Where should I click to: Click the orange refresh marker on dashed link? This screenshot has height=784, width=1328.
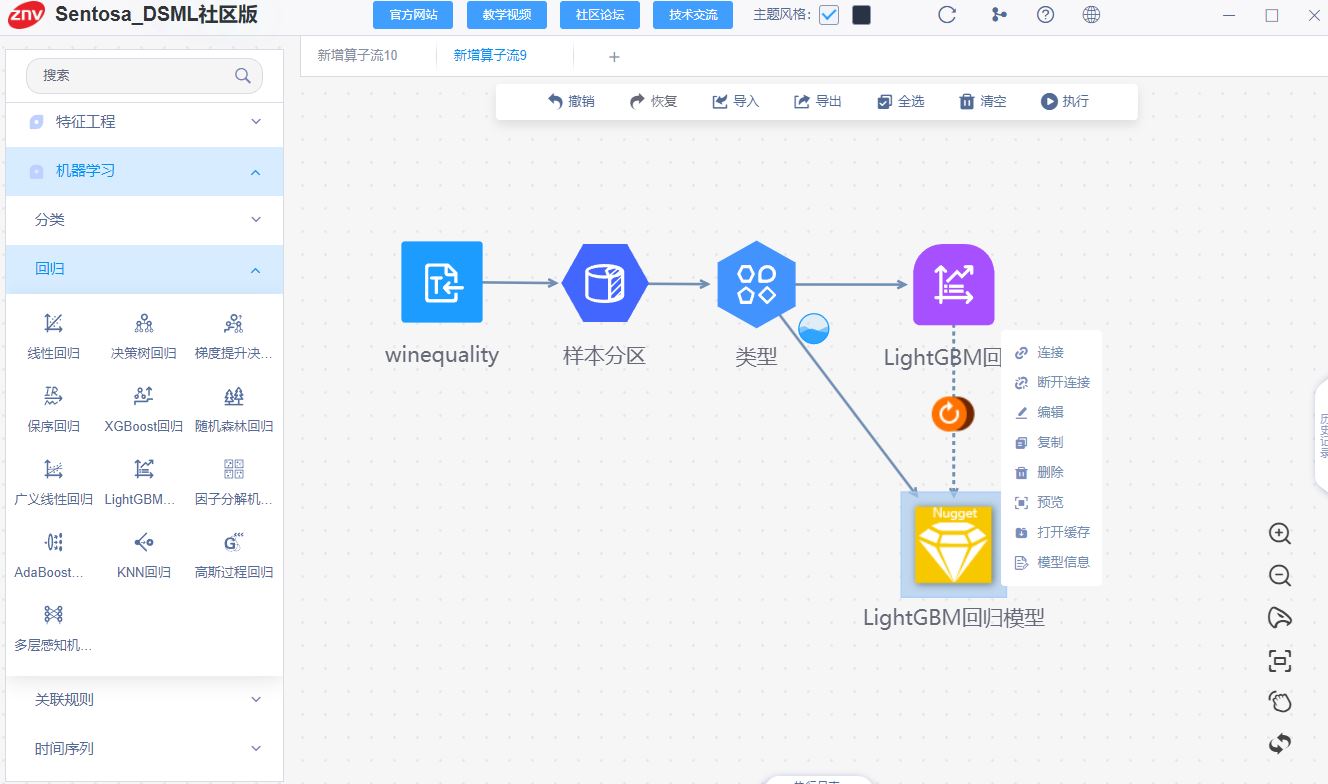(951, 413)
